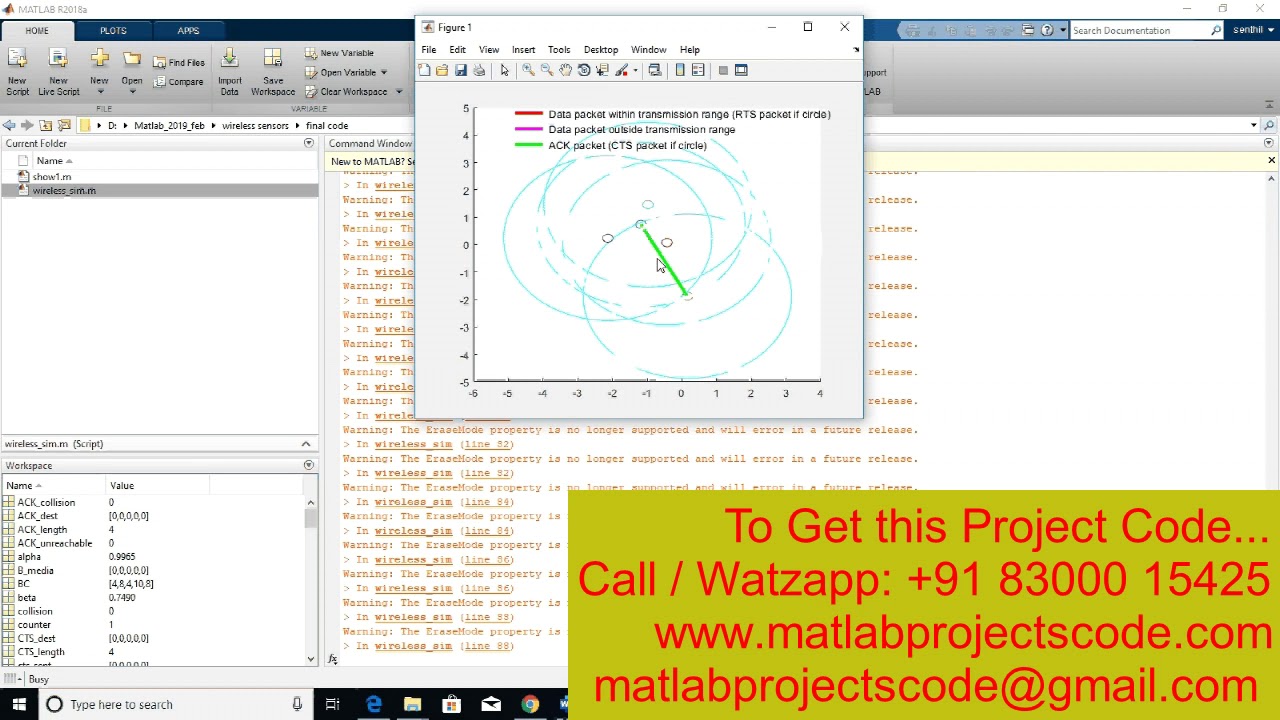Select the Pan hand tool
Image resolution: width=1280 pixels, height=720 pixels.
click(x=565, y=70)
